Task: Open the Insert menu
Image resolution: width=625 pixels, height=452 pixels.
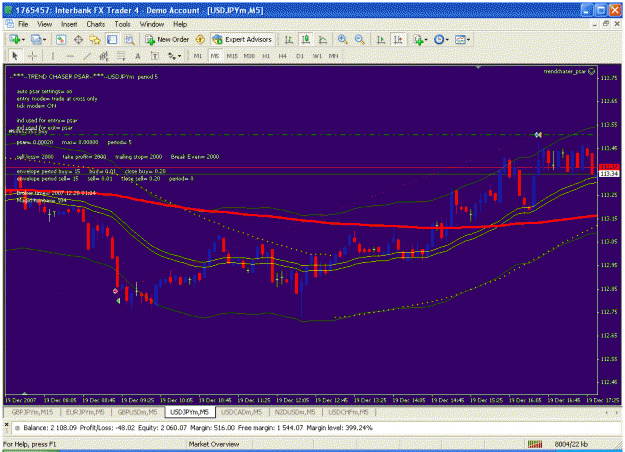Action: (x=69, y=24)
